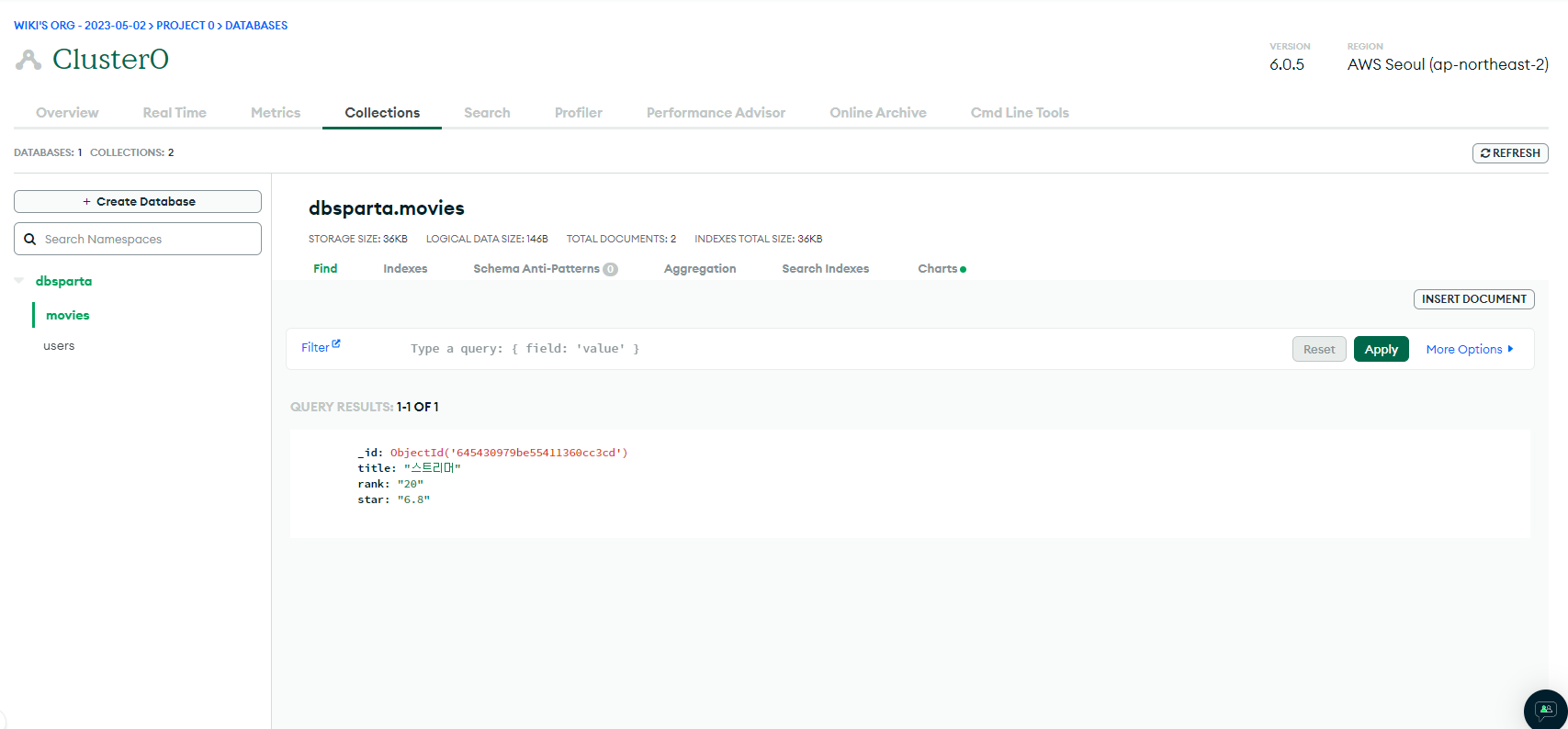
Task: Click the Reset query button
Action: pyautogui.click(x=1319, y=349)
